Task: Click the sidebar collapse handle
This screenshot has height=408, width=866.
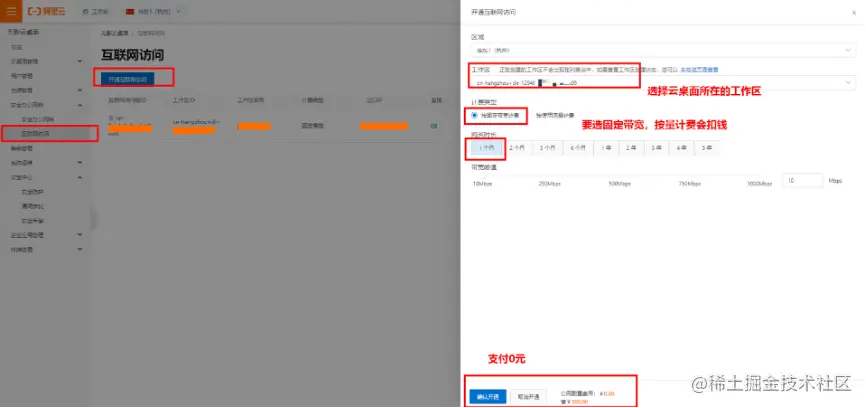Action: pyautogui.click(x=93, y=219)
